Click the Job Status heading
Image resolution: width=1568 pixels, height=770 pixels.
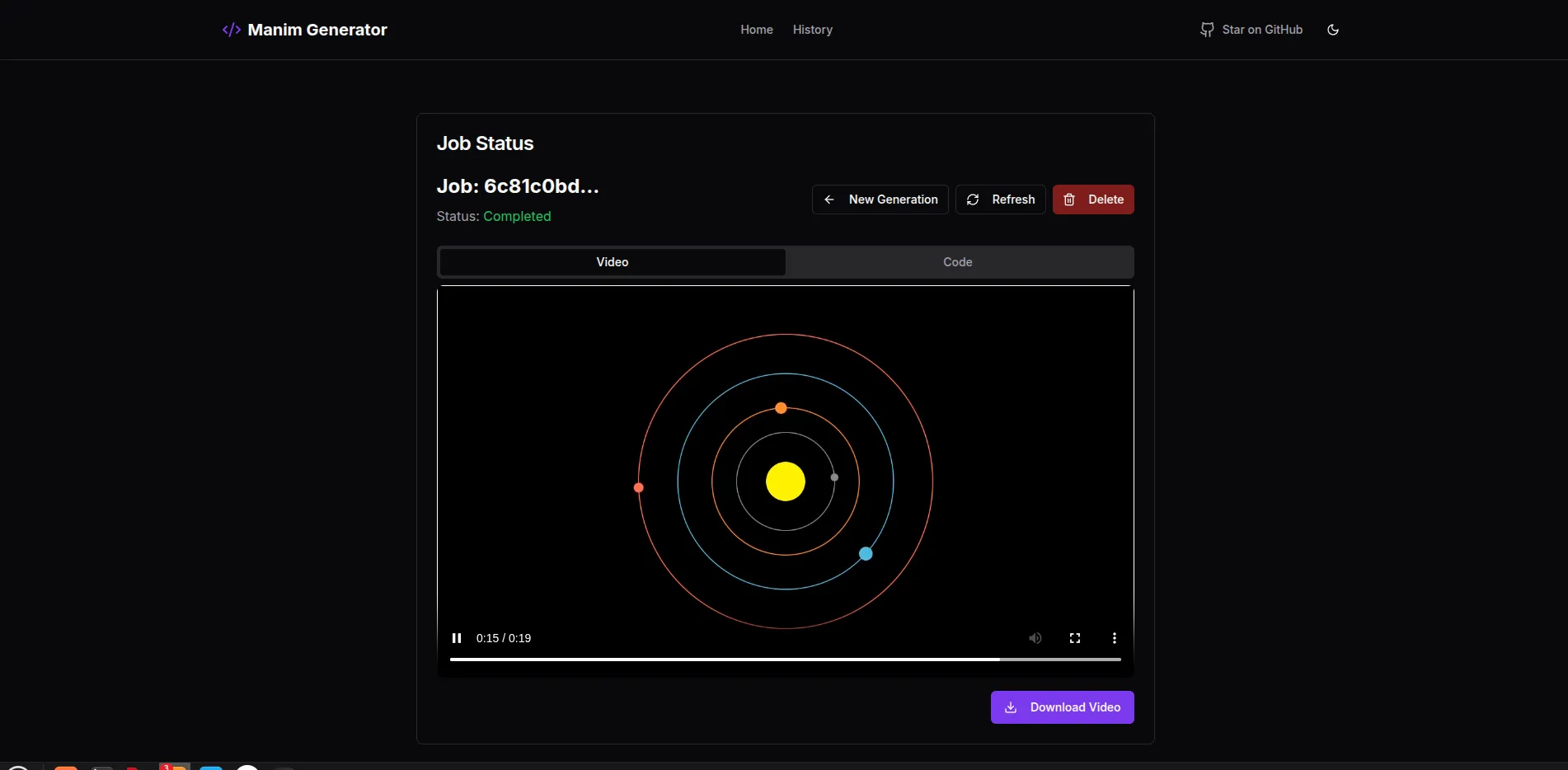tap(486, 143)
